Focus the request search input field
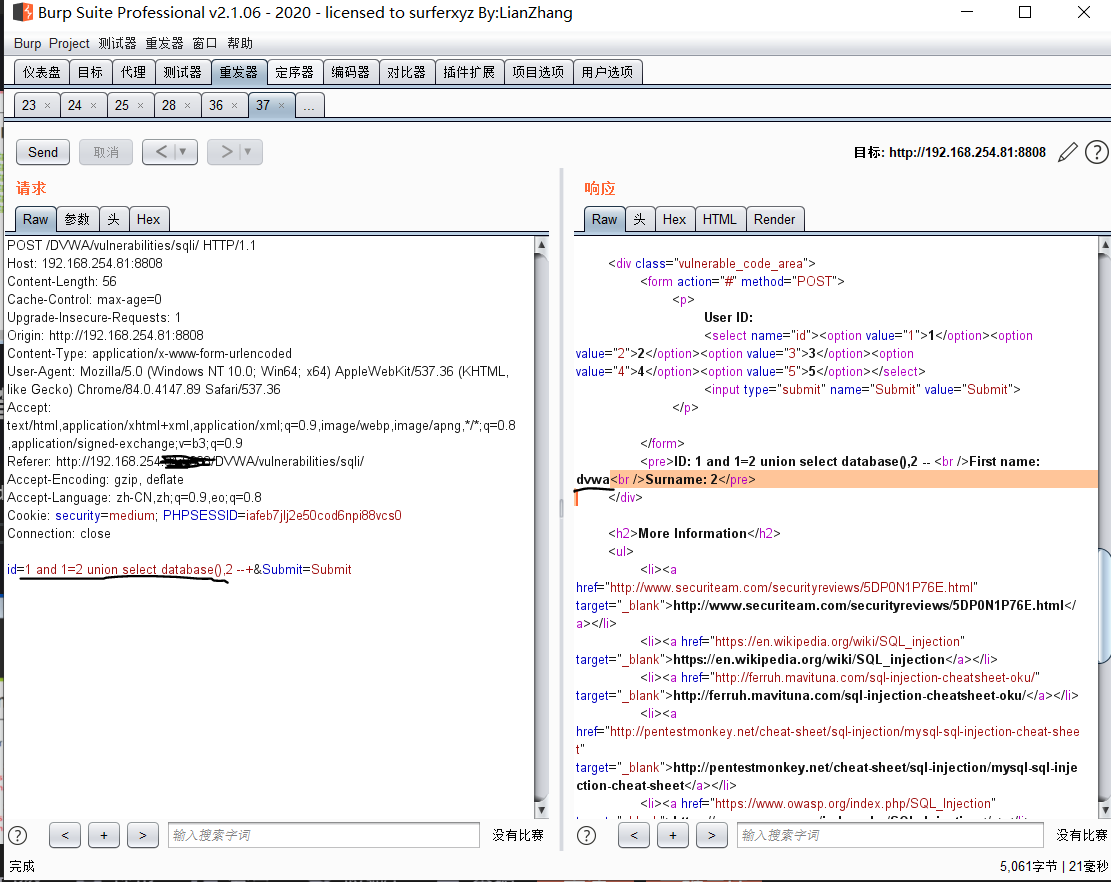 pos(324,836)
